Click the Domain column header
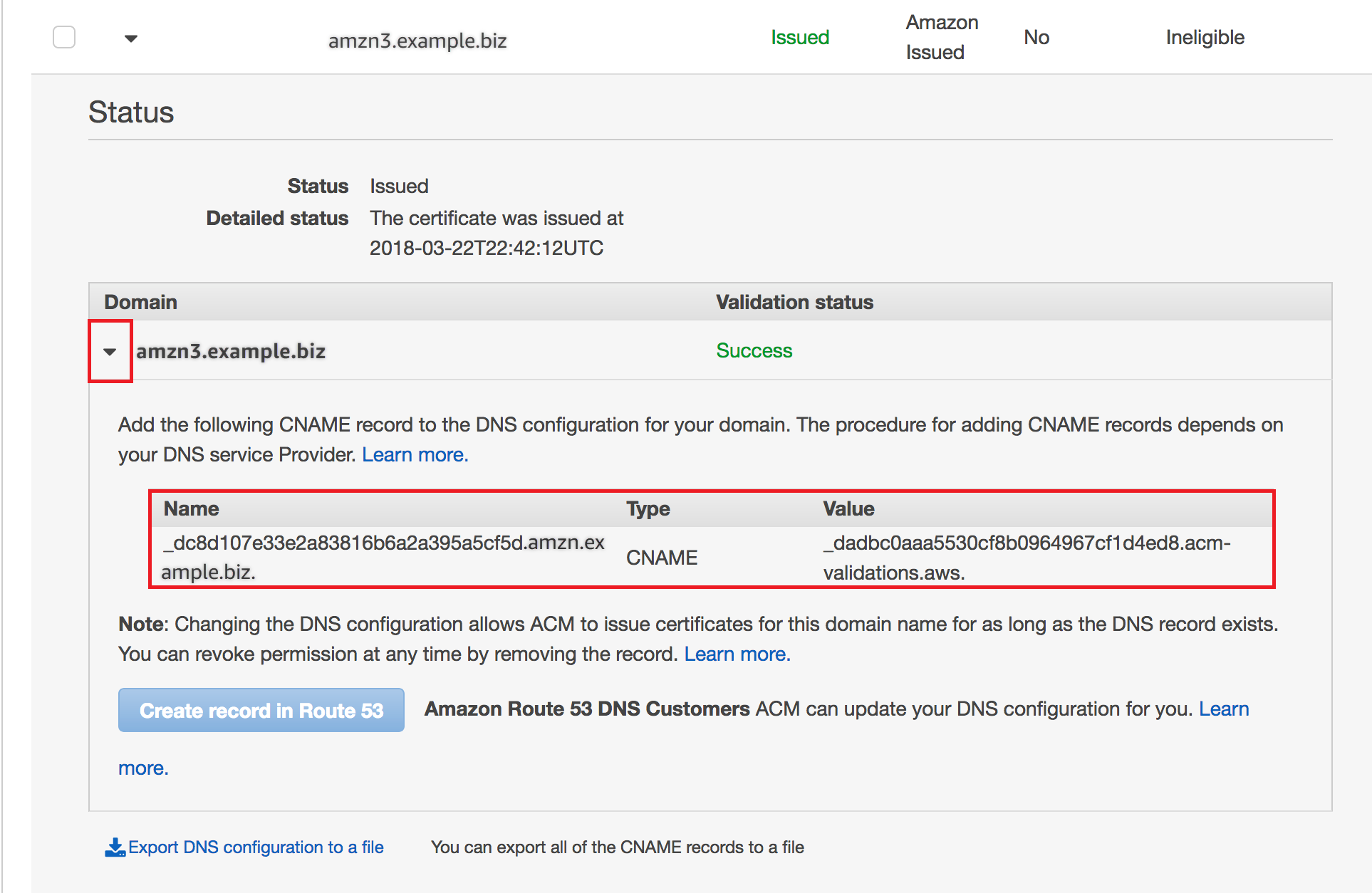The image size is (1372, 893). click(x=140, y=301)
